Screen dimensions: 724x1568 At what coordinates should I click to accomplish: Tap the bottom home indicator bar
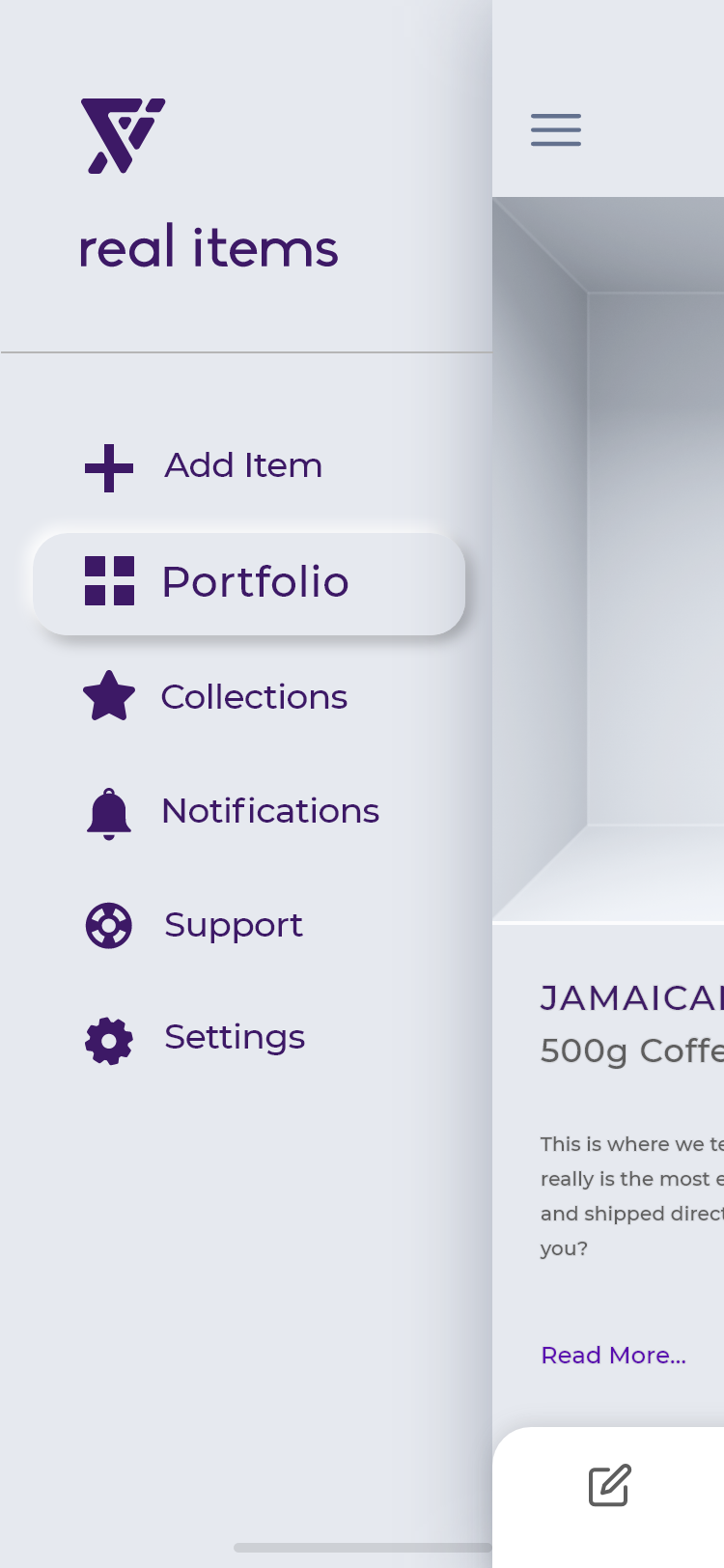click(363, 1548)
